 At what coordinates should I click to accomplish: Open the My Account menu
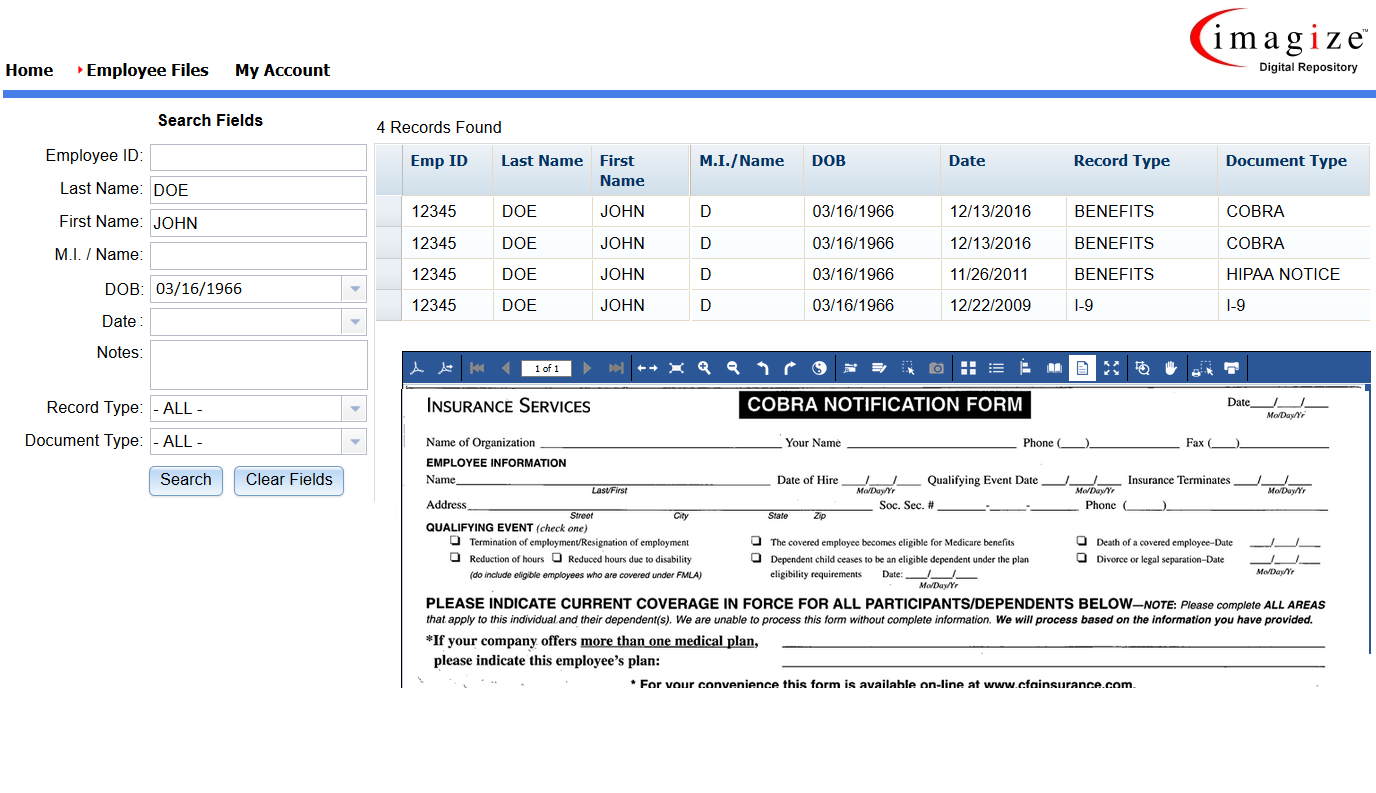click(283, 70)
